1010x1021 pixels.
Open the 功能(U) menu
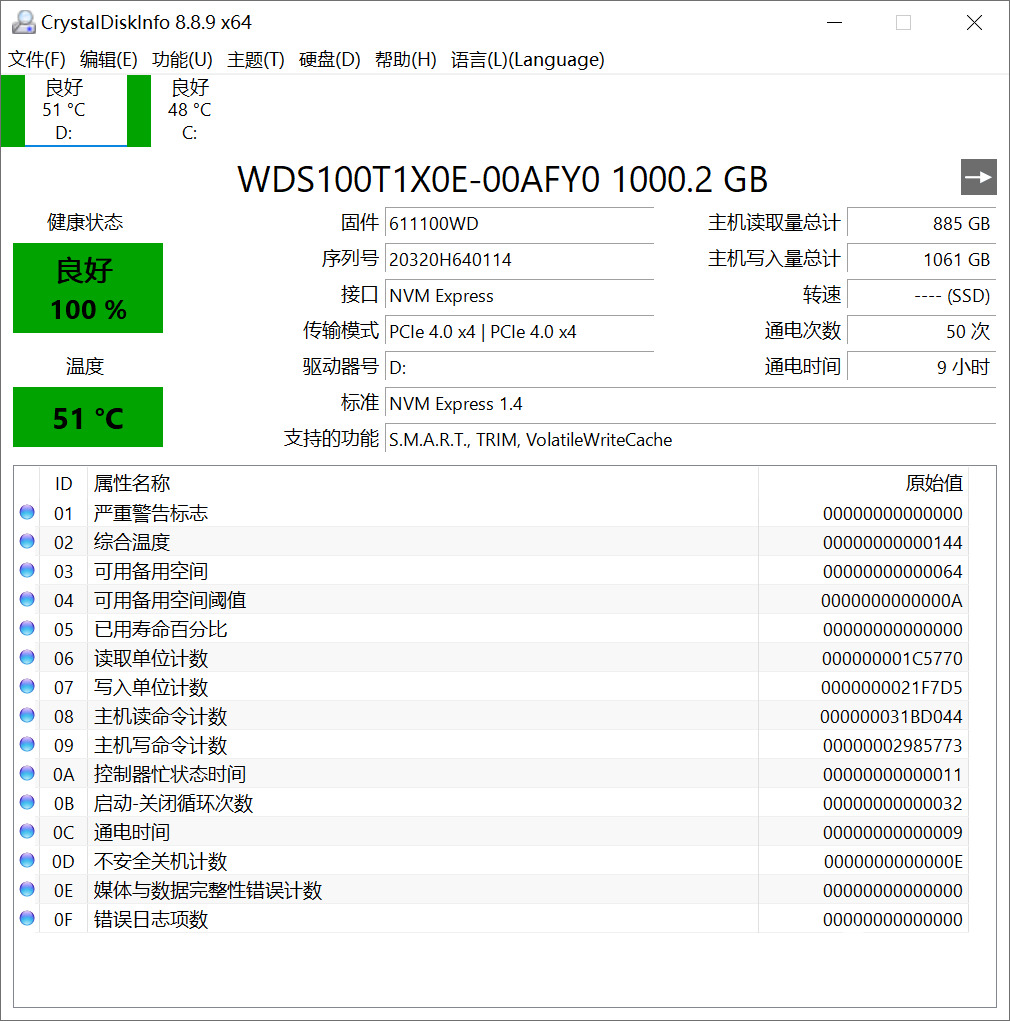click(x=182, y=60)
